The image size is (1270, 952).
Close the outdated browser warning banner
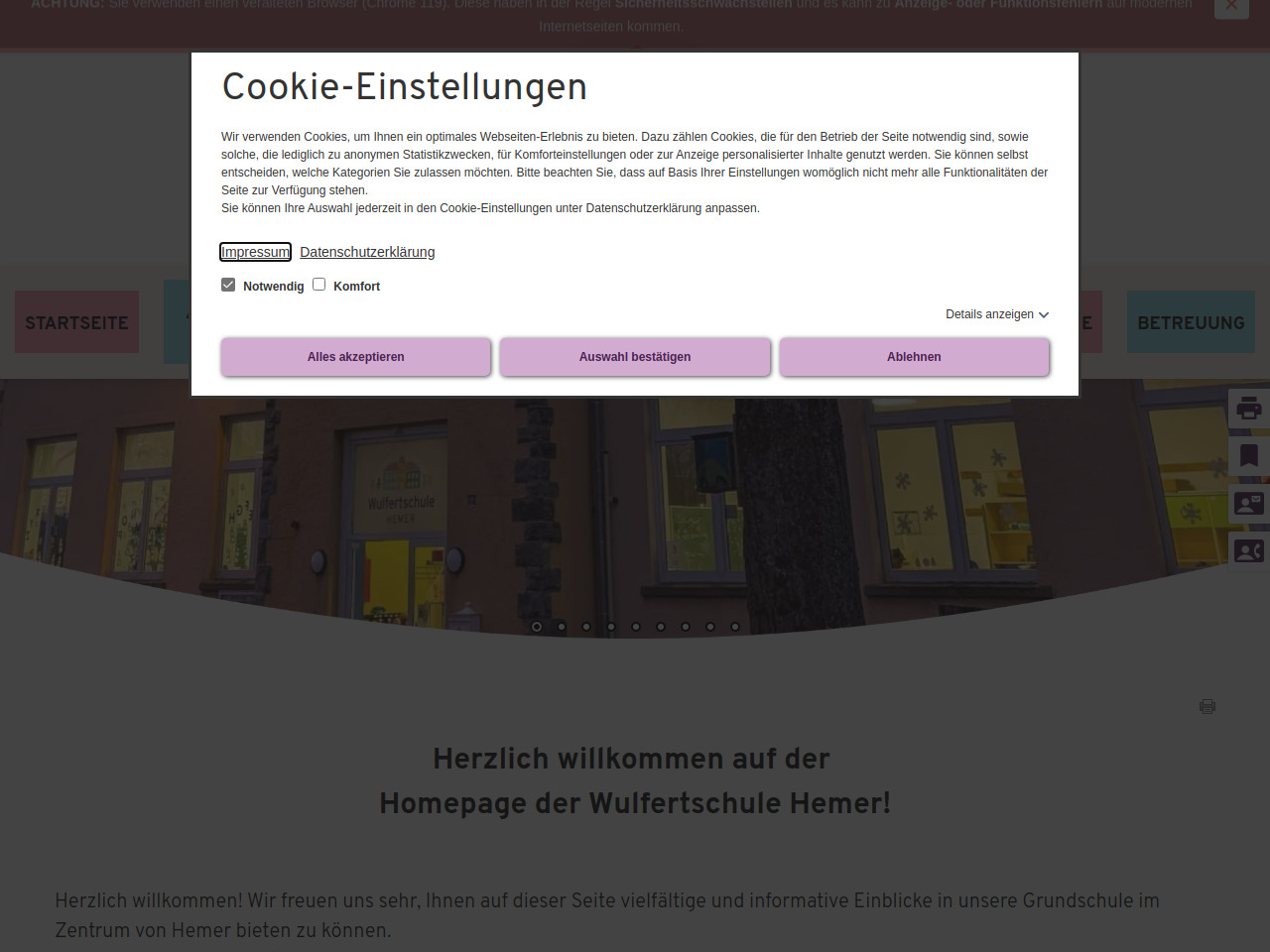tap(1231, 6)
